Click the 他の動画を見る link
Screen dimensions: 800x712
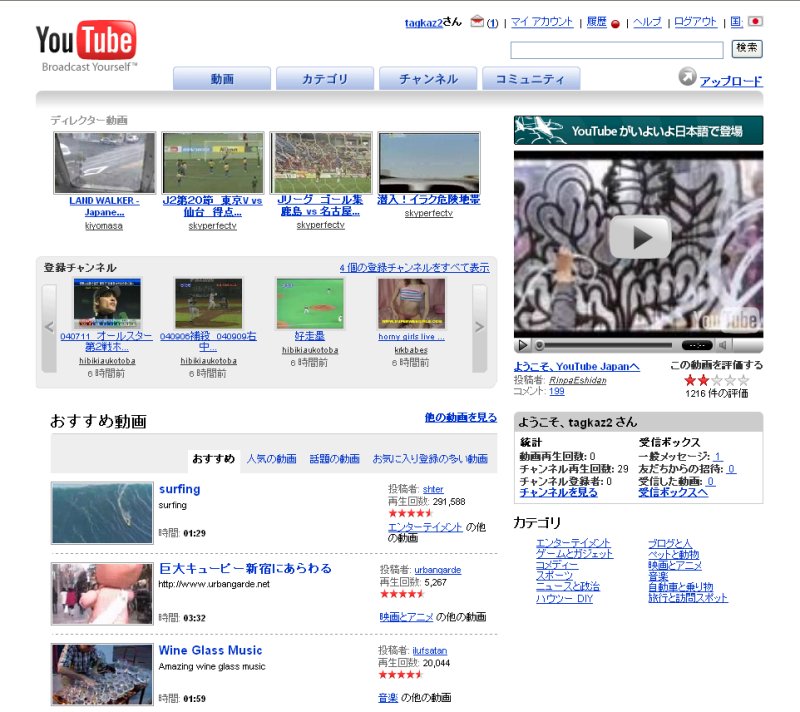click(461, 417)
